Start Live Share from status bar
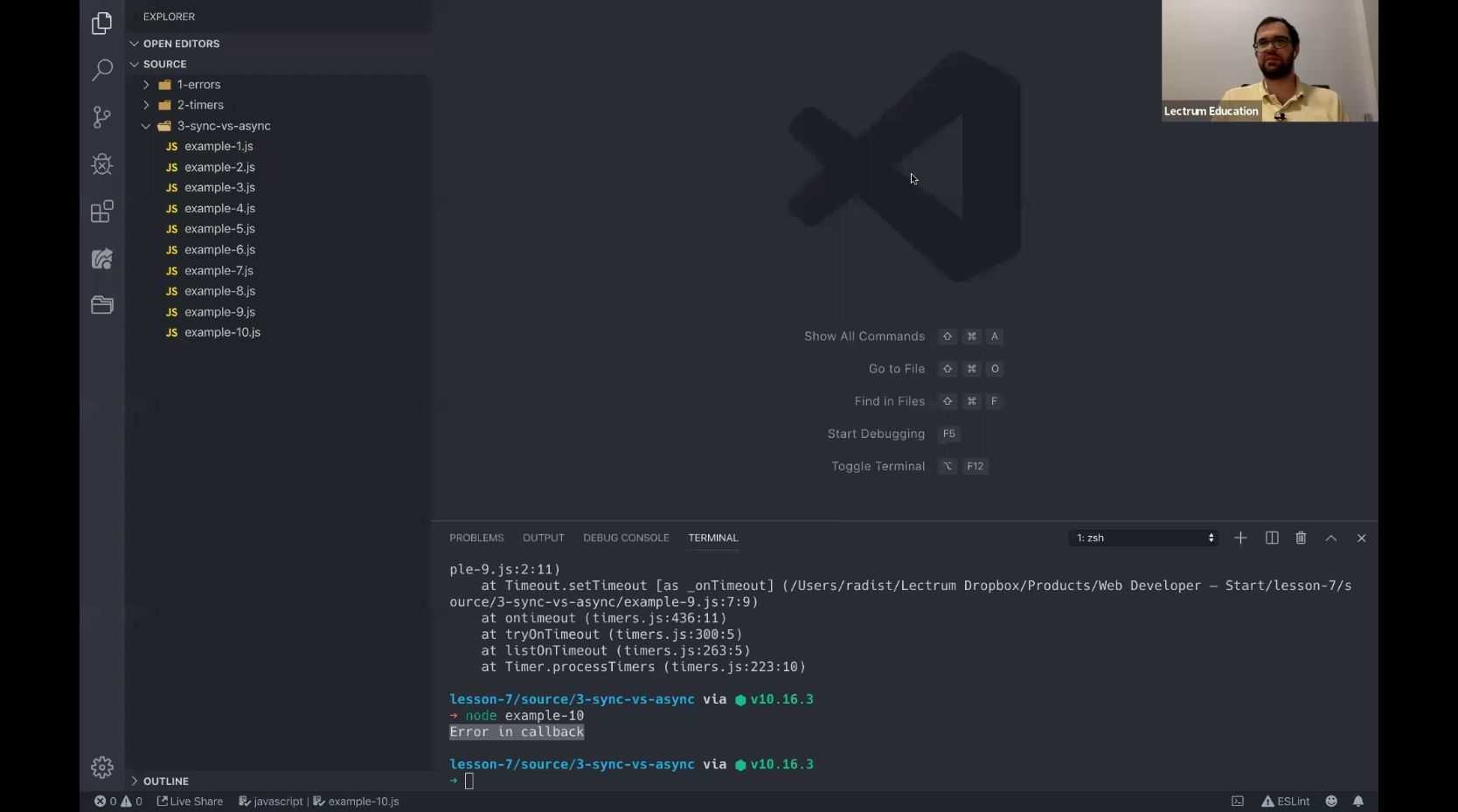Screen dimensions: 1458x812 (190, 802)
